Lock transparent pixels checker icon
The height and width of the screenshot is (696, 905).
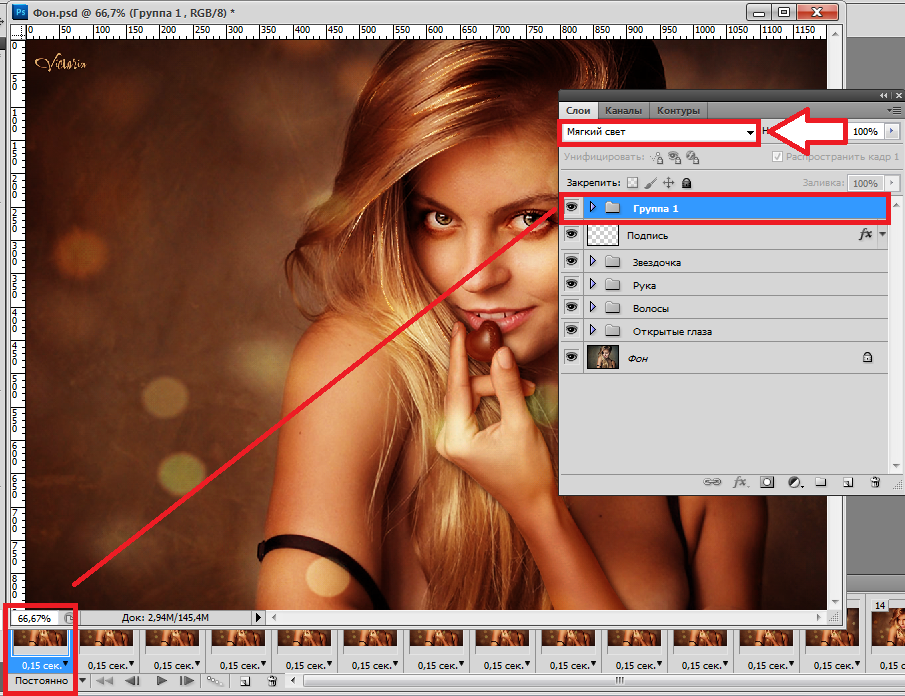click(633, 183)
